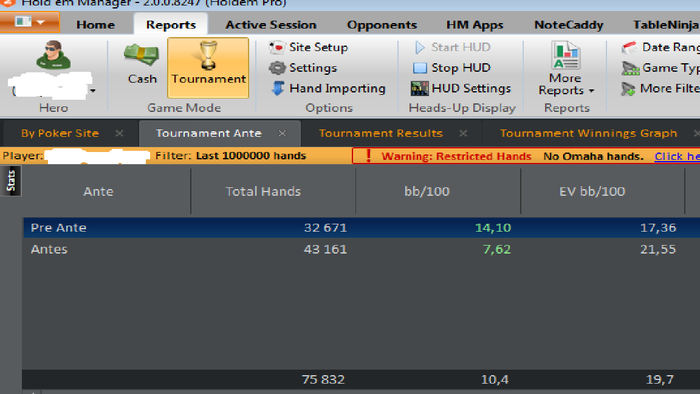Switch to Tournament Results report tab

[381, 133]
